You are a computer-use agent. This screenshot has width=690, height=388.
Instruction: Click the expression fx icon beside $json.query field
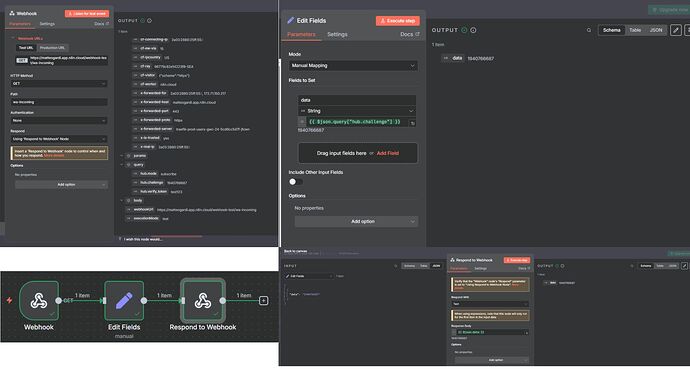[x=302, y=122]
